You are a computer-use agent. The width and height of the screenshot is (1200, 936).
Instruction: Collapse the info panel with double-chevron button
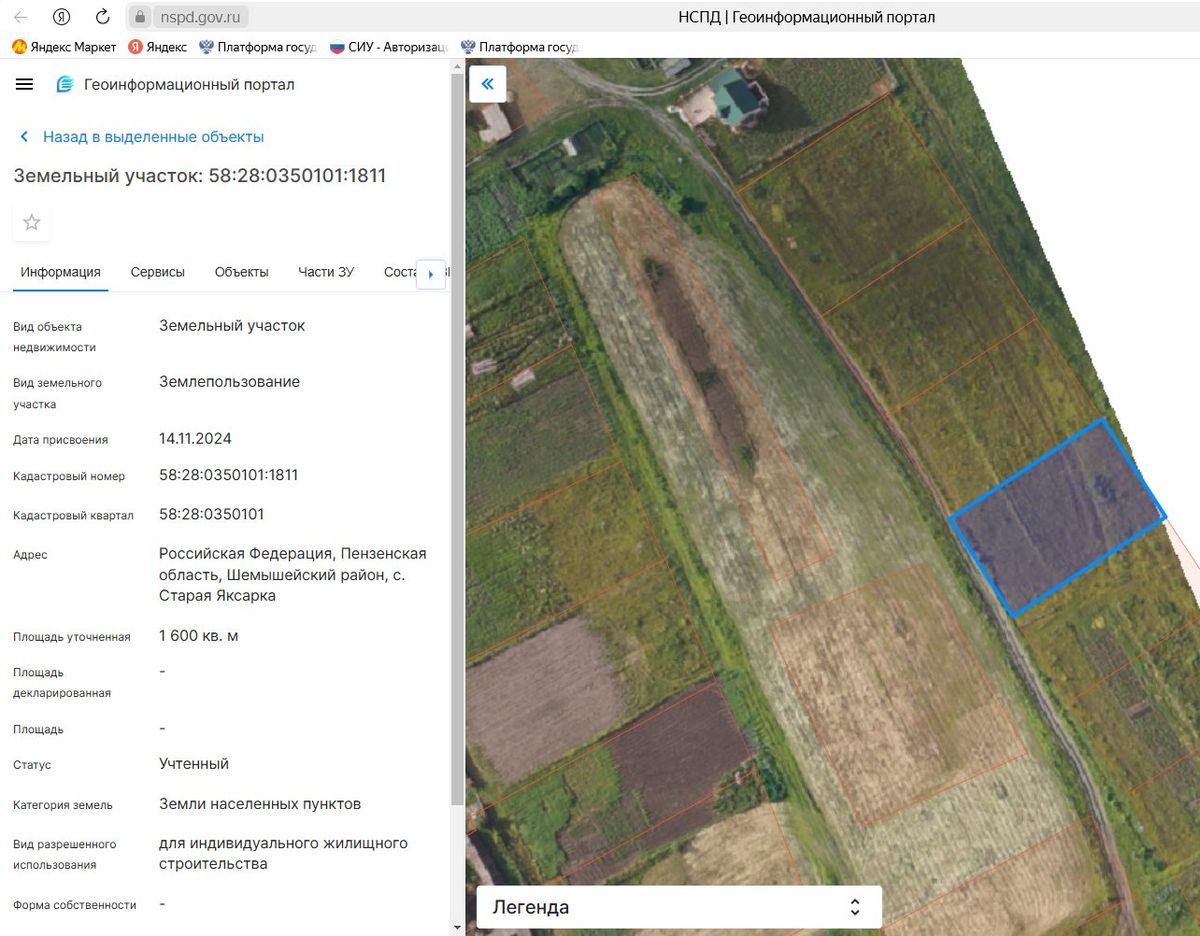tap(487, 84)
